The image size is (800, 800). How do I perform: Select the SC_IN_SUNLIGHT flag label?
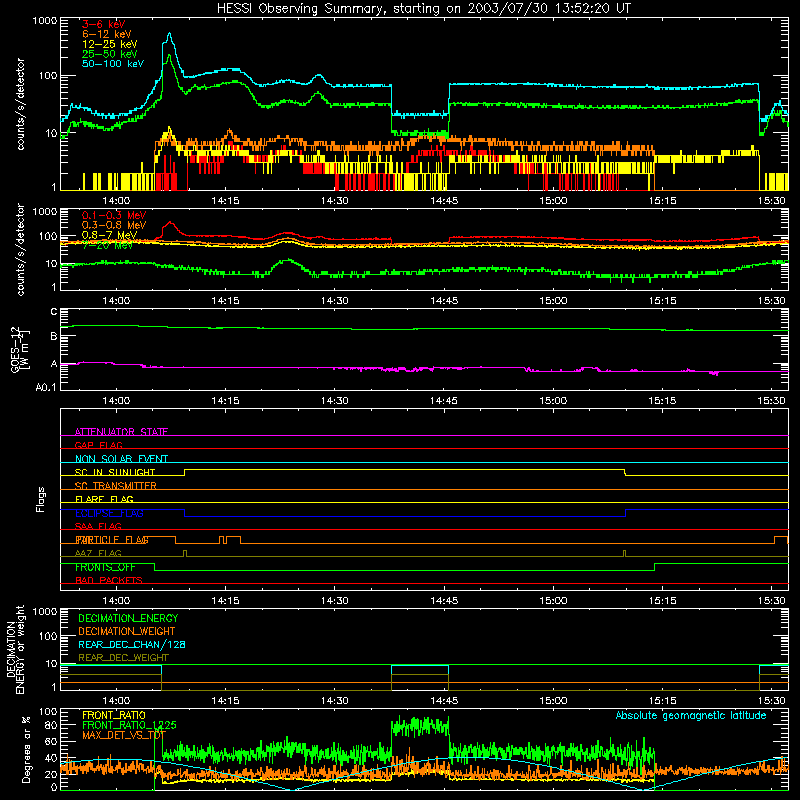(x=115, y=472)
